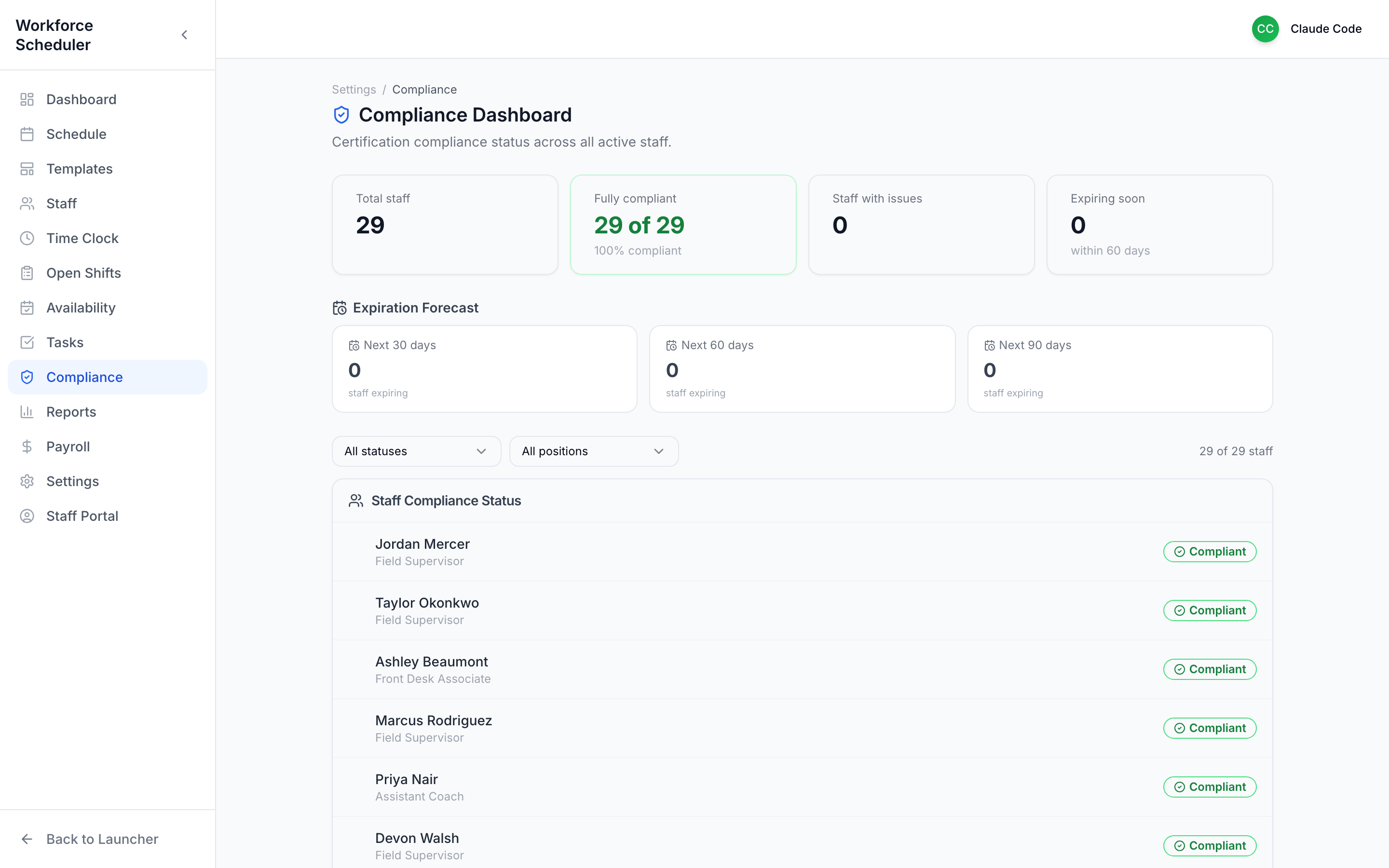Screen dimensions: 1389x868
Task: Click Devon Walsh's Compliant badge
Action: (x=1210, y=846)
